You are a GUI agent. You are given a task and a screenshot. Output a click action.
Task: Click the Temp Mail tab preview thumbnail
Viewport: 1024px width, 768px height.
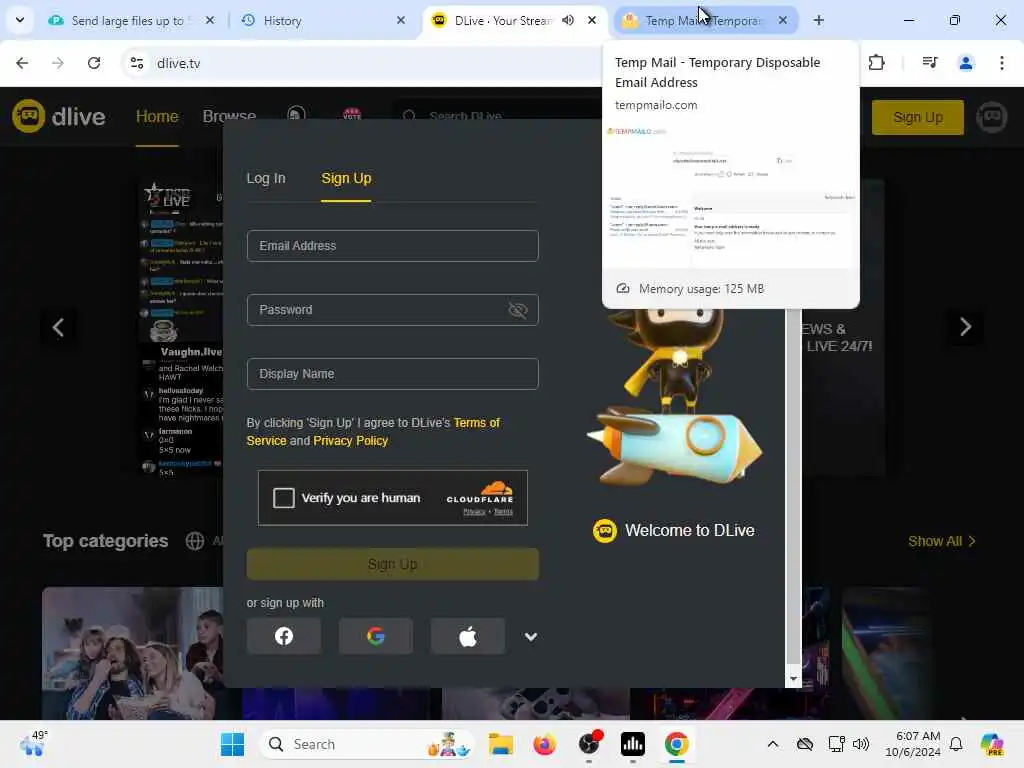coord(730,195)
